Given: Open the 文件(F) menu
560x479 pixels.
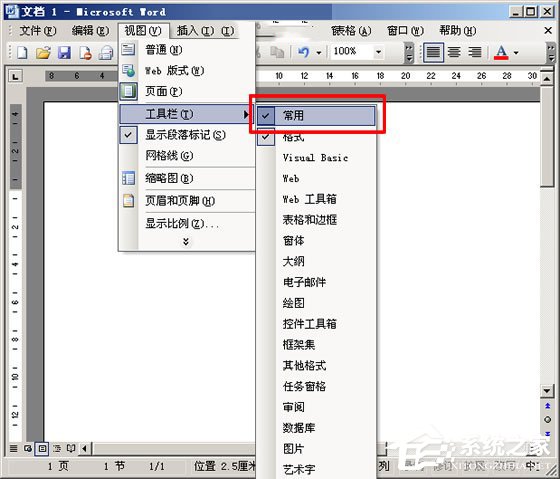Looking at the screenshot, I should click(x=37, y=31).
